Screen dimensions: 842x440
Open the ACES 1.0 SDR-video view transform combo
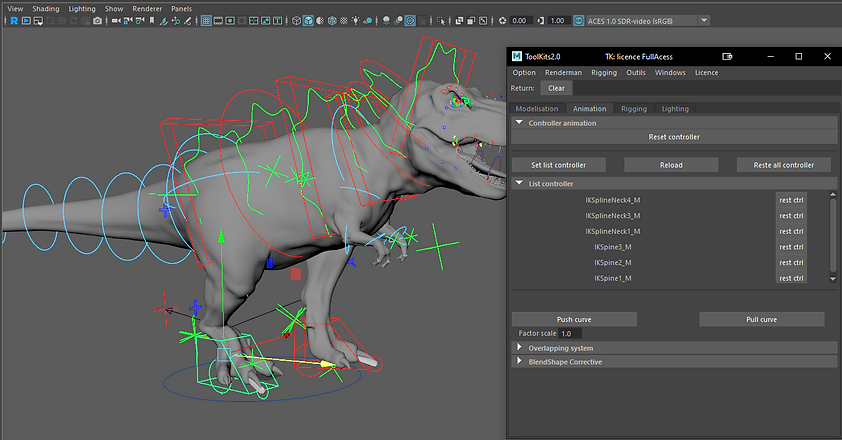coord(648,21)
